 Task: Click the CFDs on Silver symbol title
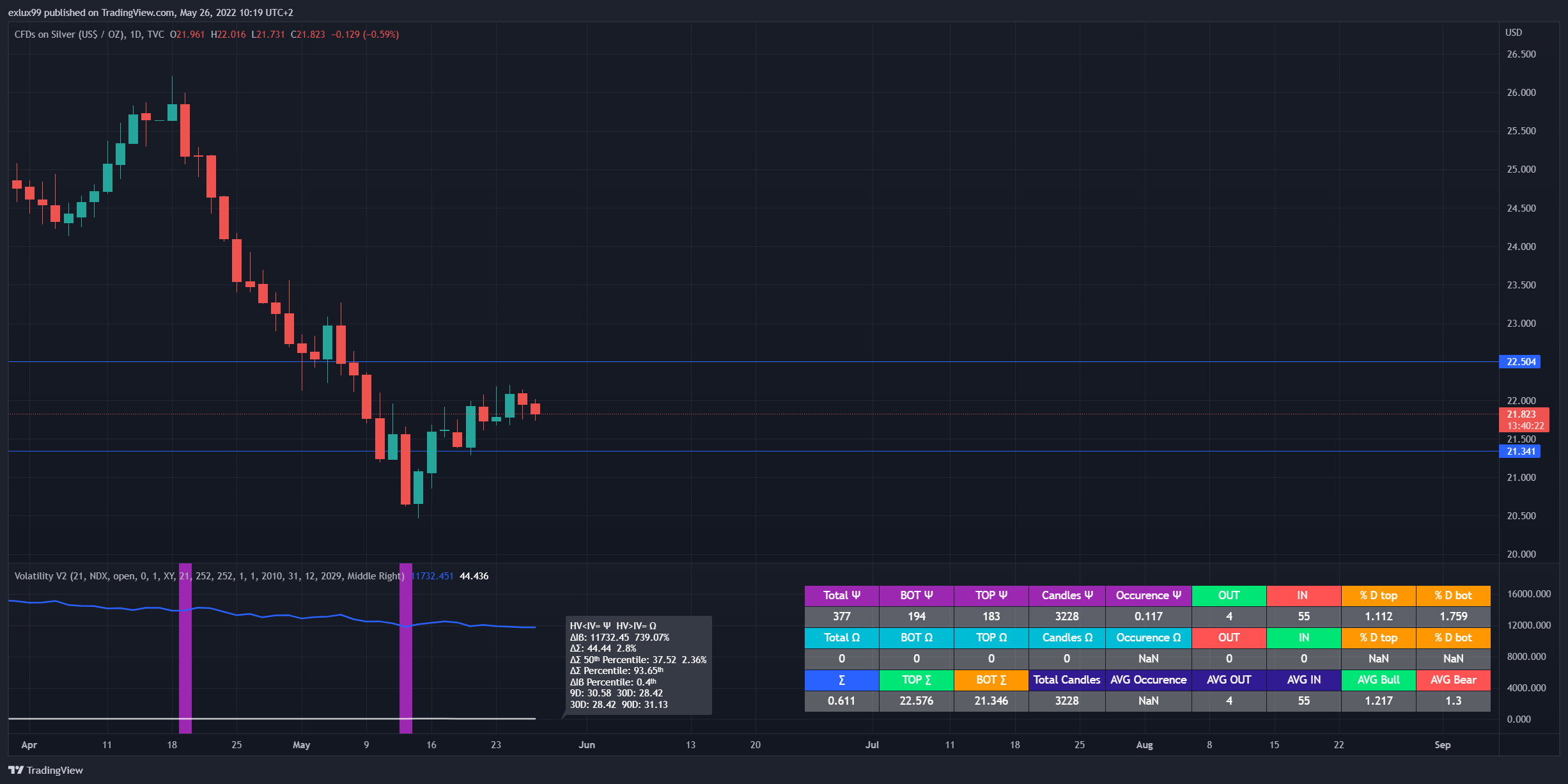pos(89,35)
